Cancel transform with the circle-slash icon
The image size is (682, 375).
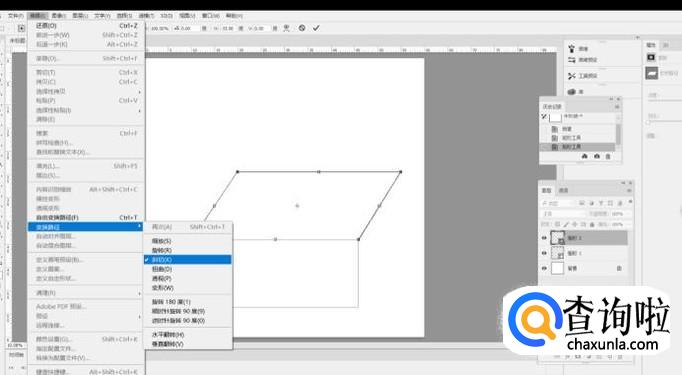(x=302, y=28)
